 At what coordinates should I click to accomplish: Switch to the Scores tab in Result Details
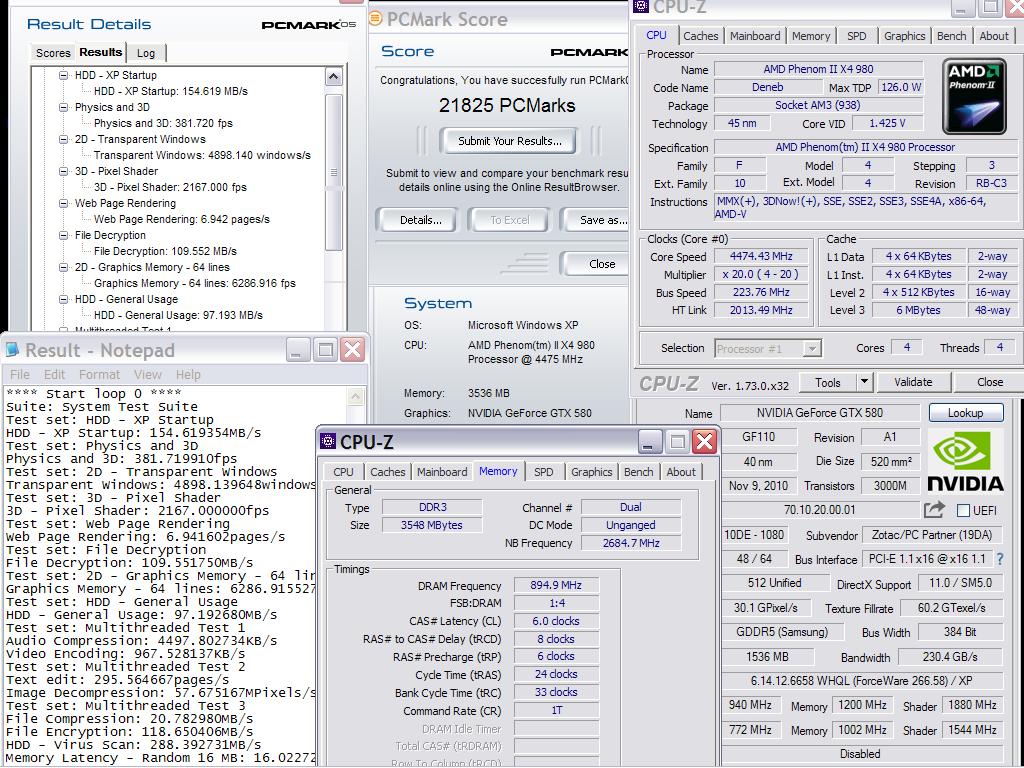(53, 53)
